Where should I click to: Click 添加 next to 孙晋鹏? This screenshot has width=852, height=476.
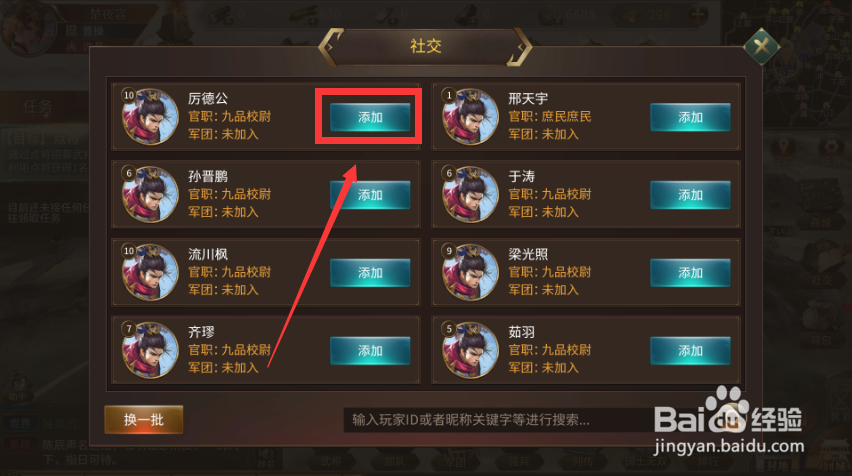coord(370,195)
